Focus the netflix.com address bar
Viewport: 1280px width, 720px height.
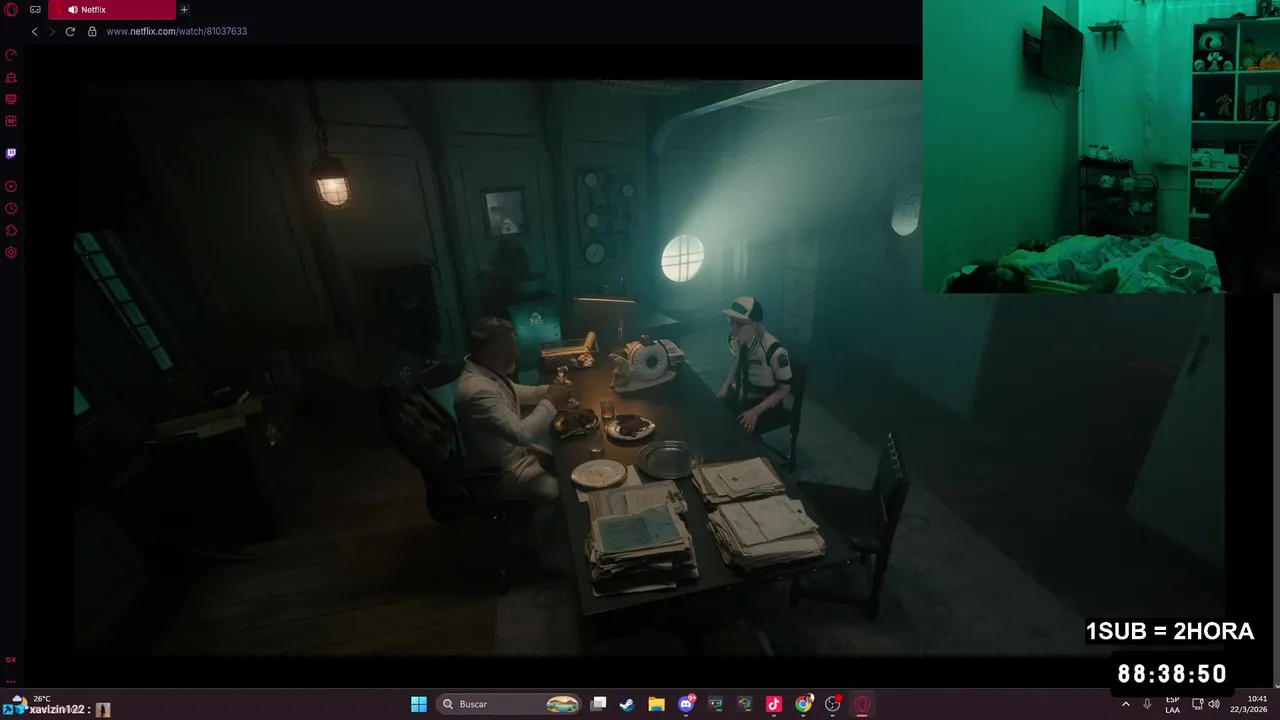tap(176, 31)
